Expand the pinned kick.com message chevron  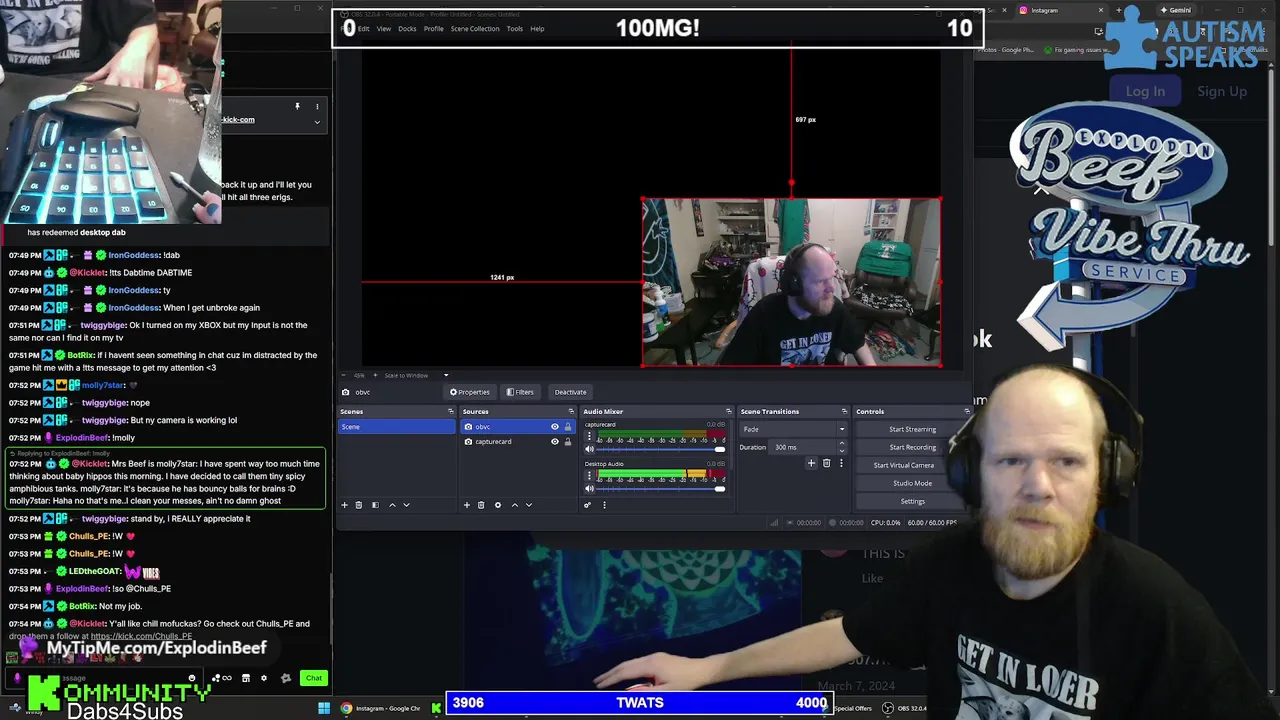point(317,122)
